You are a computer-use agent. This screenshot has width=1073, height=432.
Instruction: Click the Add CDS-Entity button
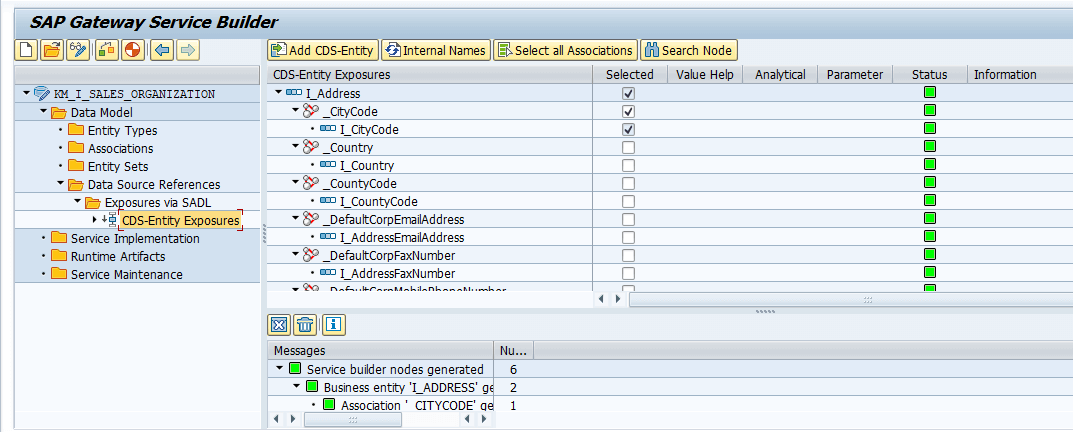323,50
